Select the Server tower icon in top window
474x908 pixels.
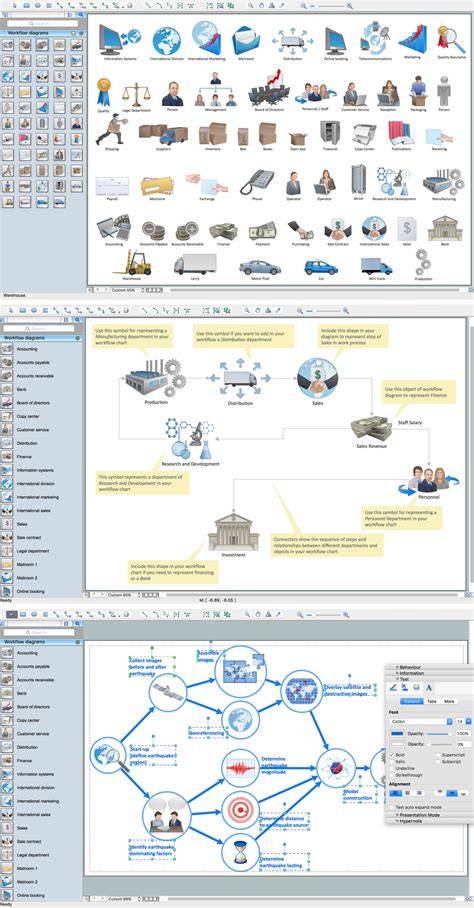pyautogui.click(x=358, y=180)
